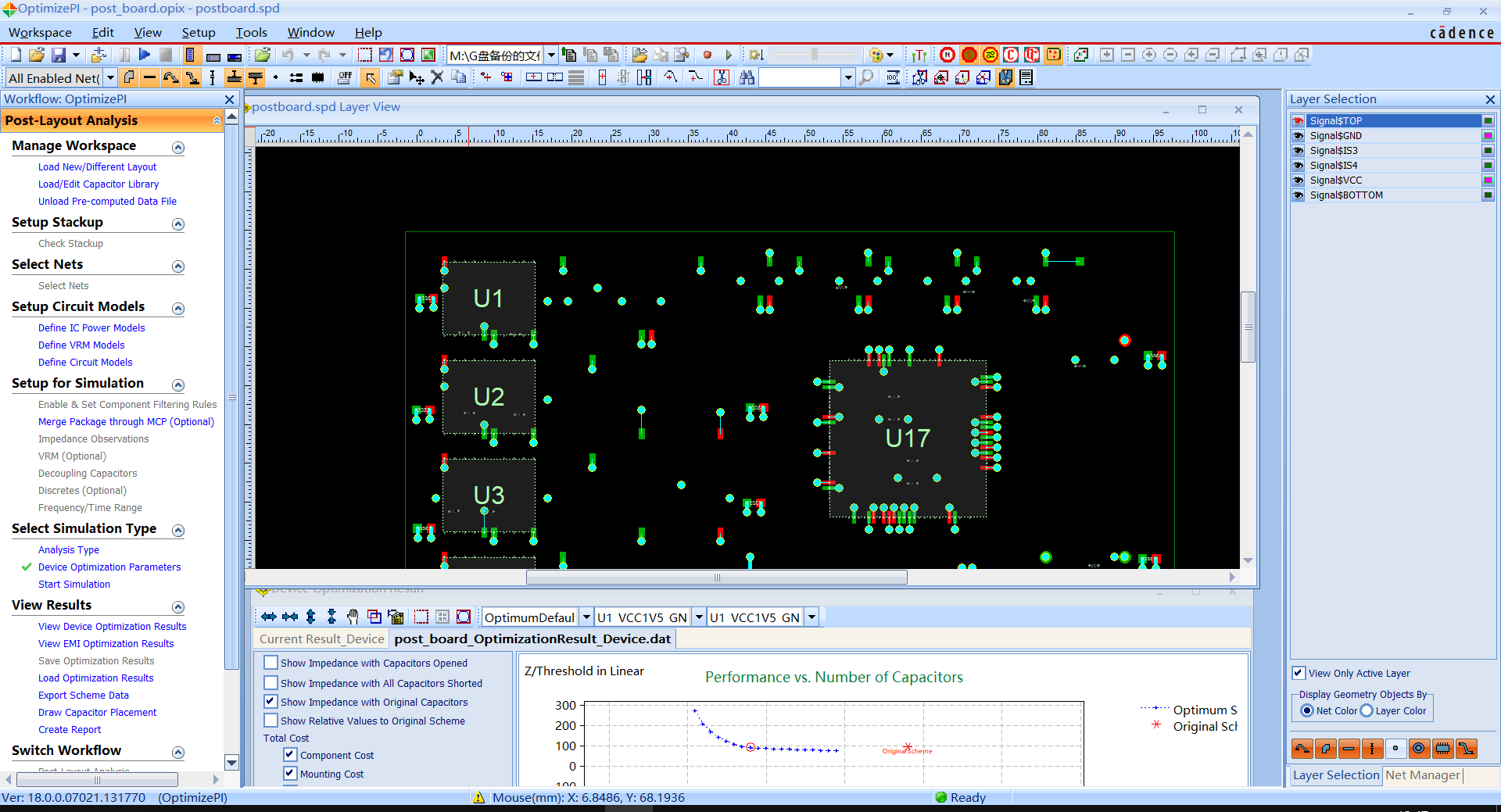The image size is (1501, 812).
Task: Switch to the Net Manager tab
Action: coord(1423,774)
